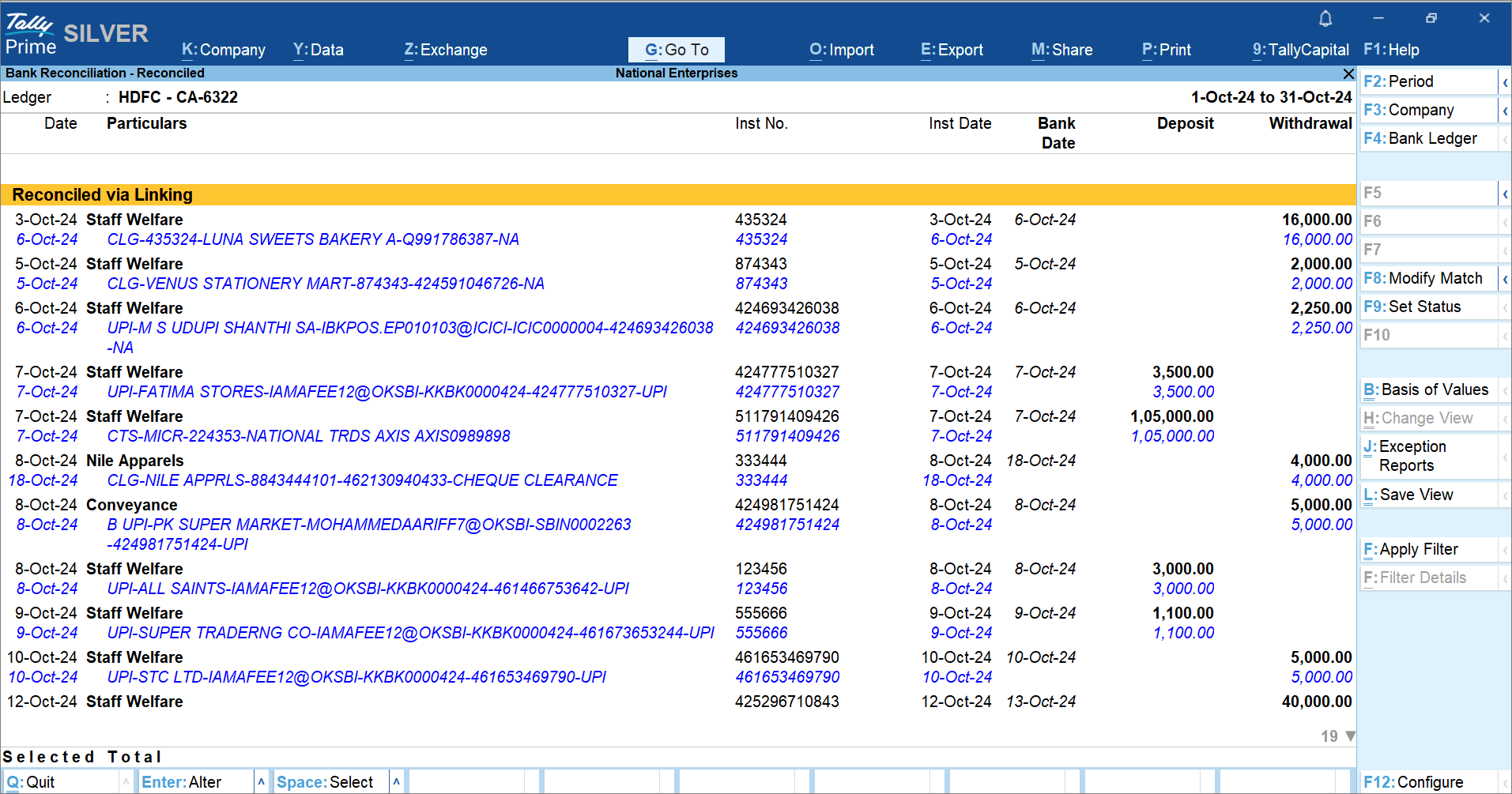Click L: Save View
1512x794 pixels.
tap(1429, 495)
